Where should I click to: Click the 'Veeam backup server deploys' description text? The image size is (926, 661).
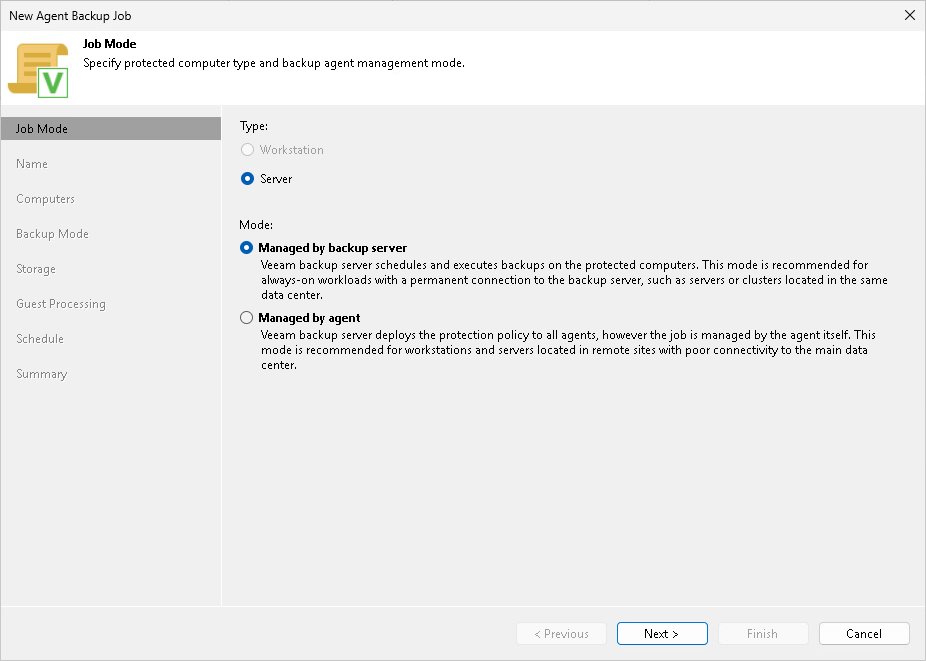tap(568, 350)
